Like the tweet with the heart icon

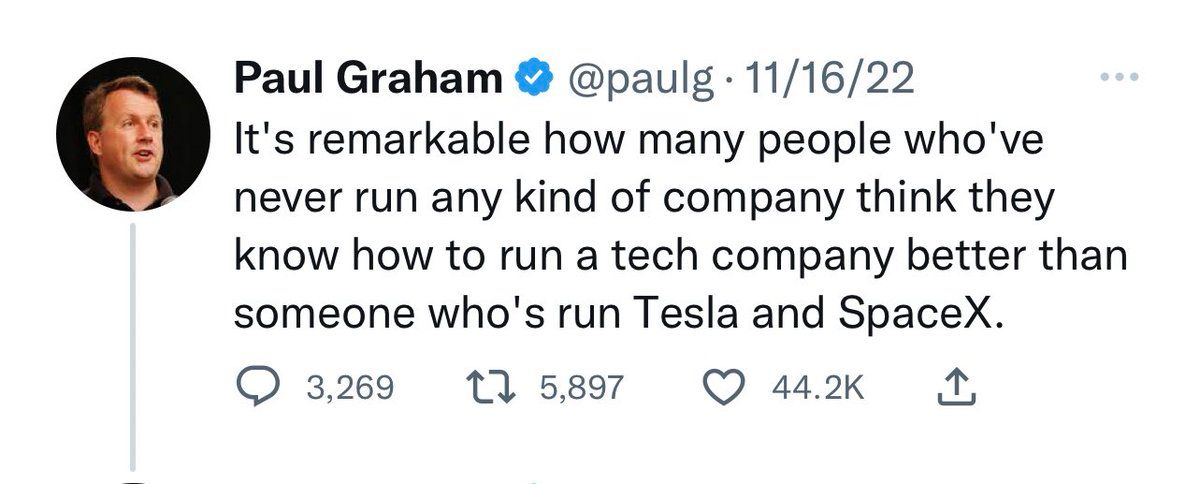pos(725,387)
